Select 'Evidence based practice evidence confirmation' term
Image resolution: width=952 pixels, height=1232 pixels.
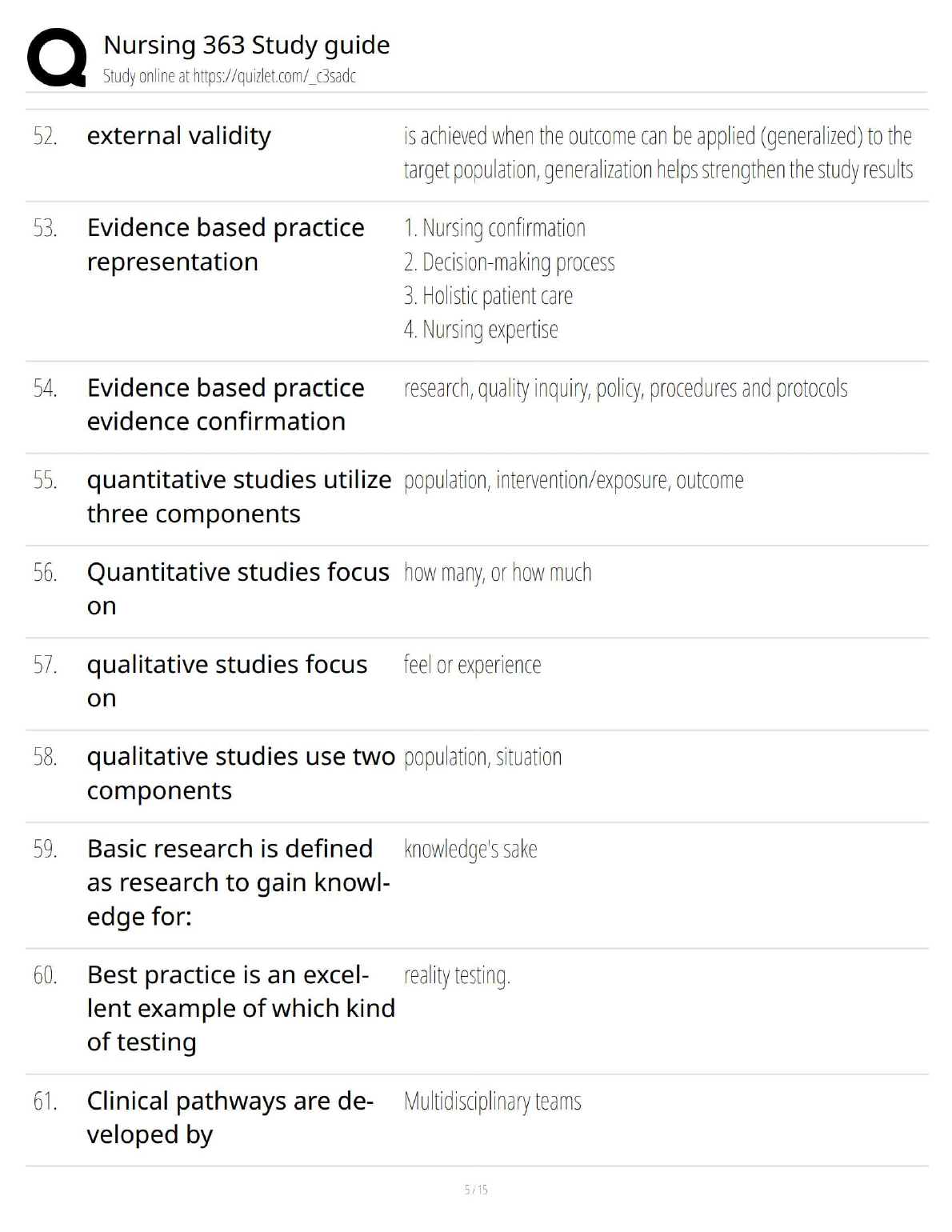[x=225, y=405]
